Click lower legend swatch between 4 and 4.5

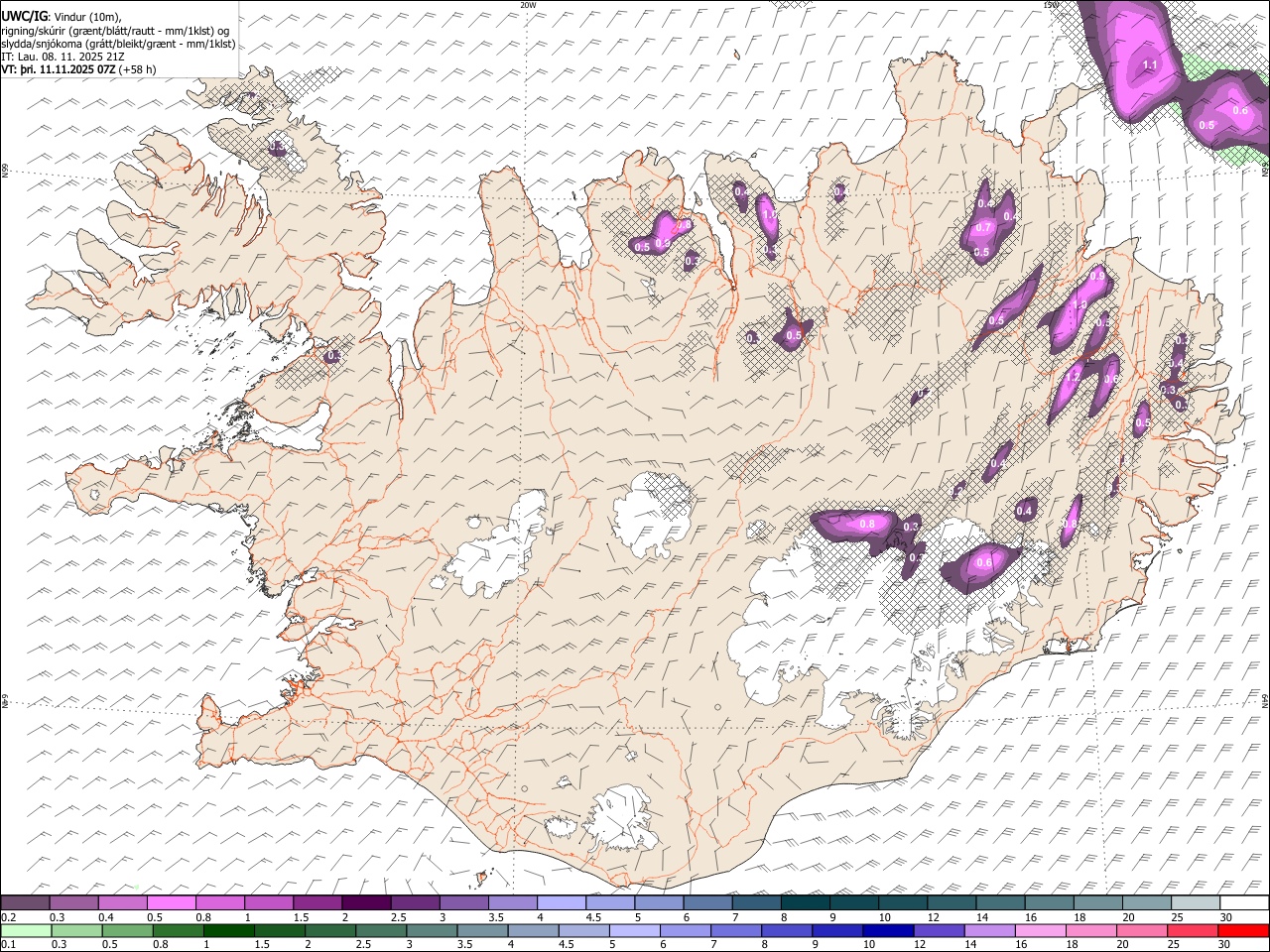coord(532,930)
